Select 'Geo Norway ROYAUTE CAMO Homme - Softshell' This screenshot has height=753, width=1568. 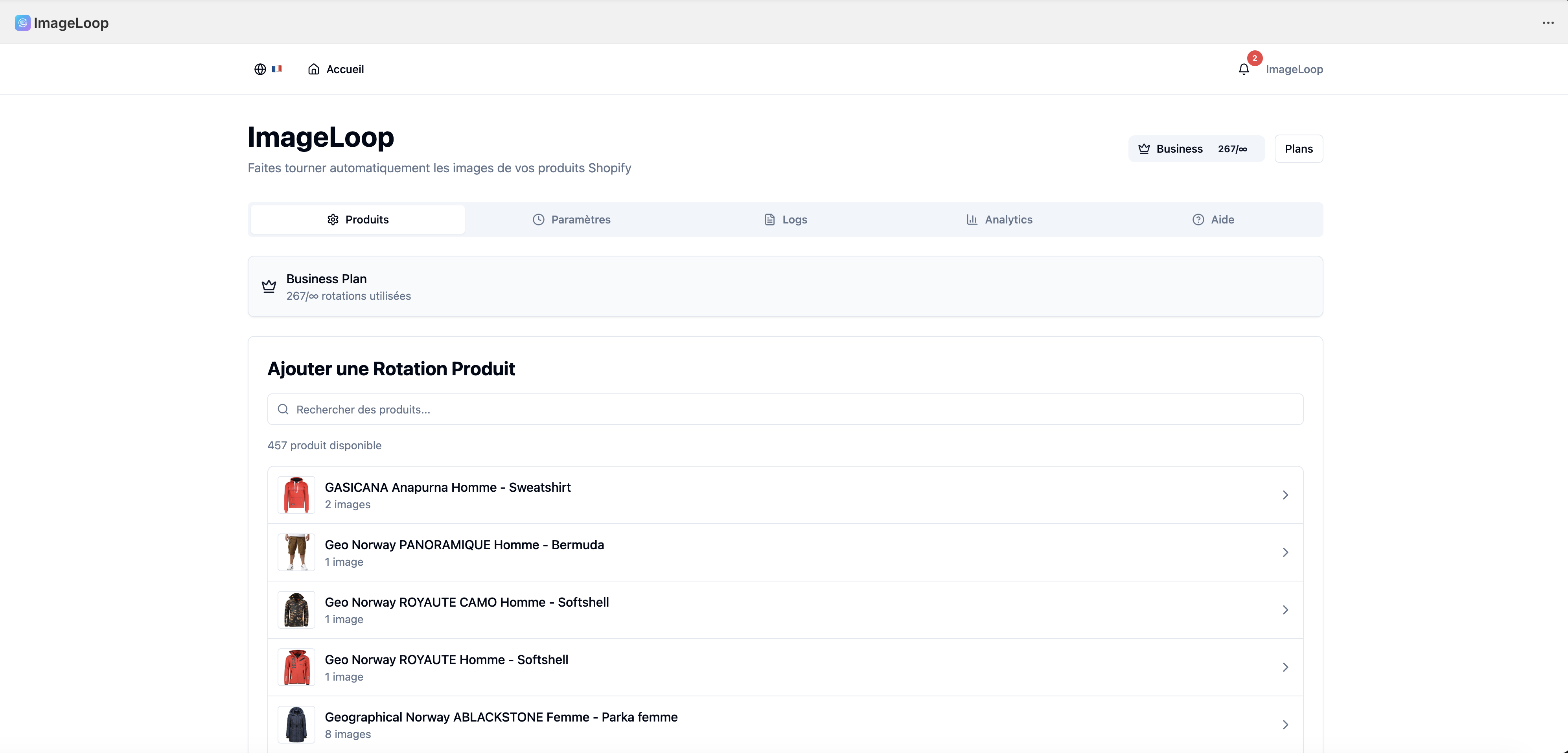(467, 603)
